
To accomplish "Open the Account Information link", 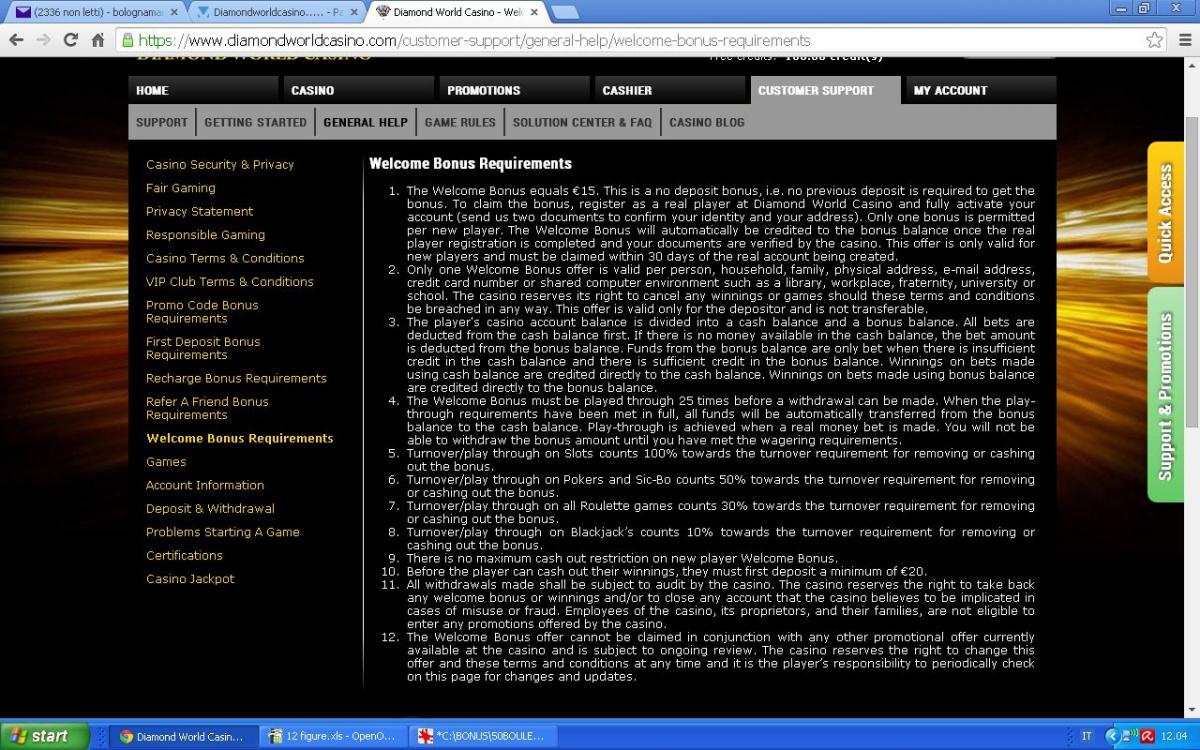I will 205,485.
